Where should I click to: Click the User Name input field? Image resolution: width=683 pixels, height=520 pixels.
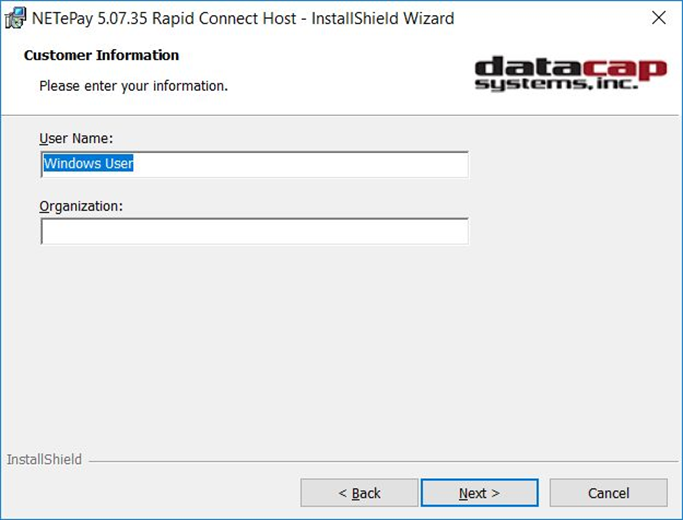pos(255,164)
